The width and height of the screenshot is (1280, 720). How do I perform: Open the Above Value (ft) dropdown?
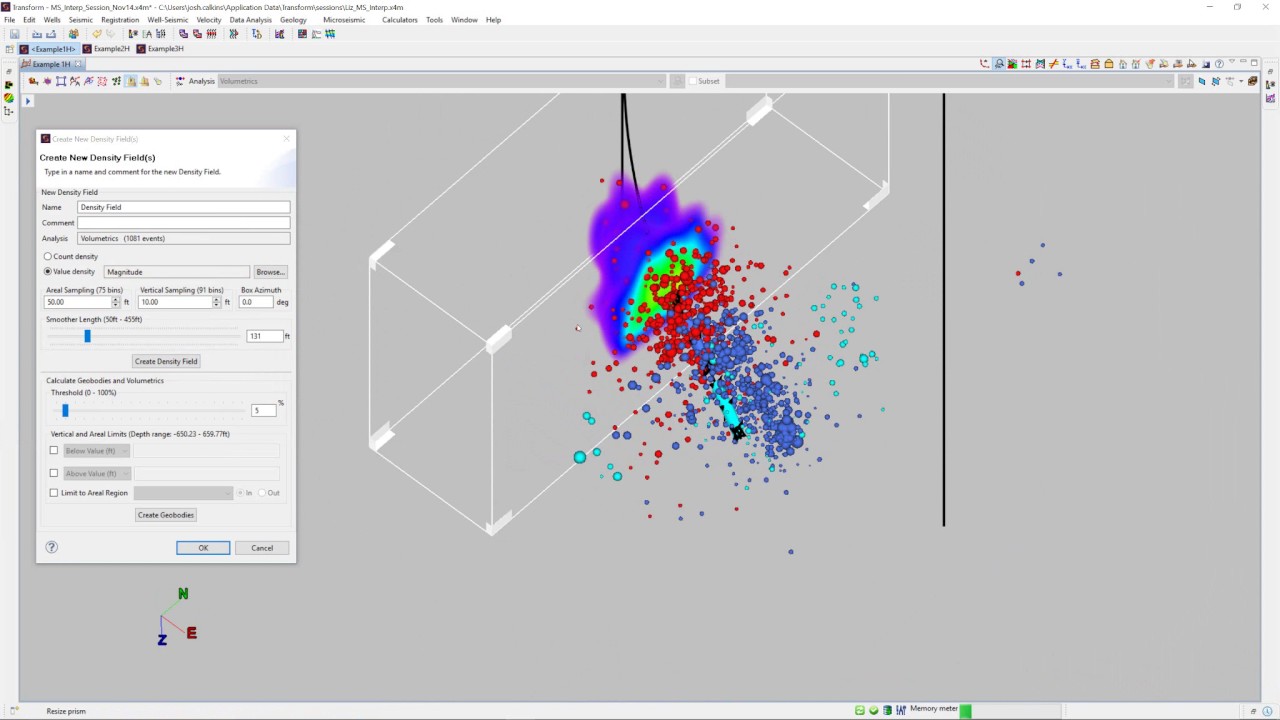[97, 473]
